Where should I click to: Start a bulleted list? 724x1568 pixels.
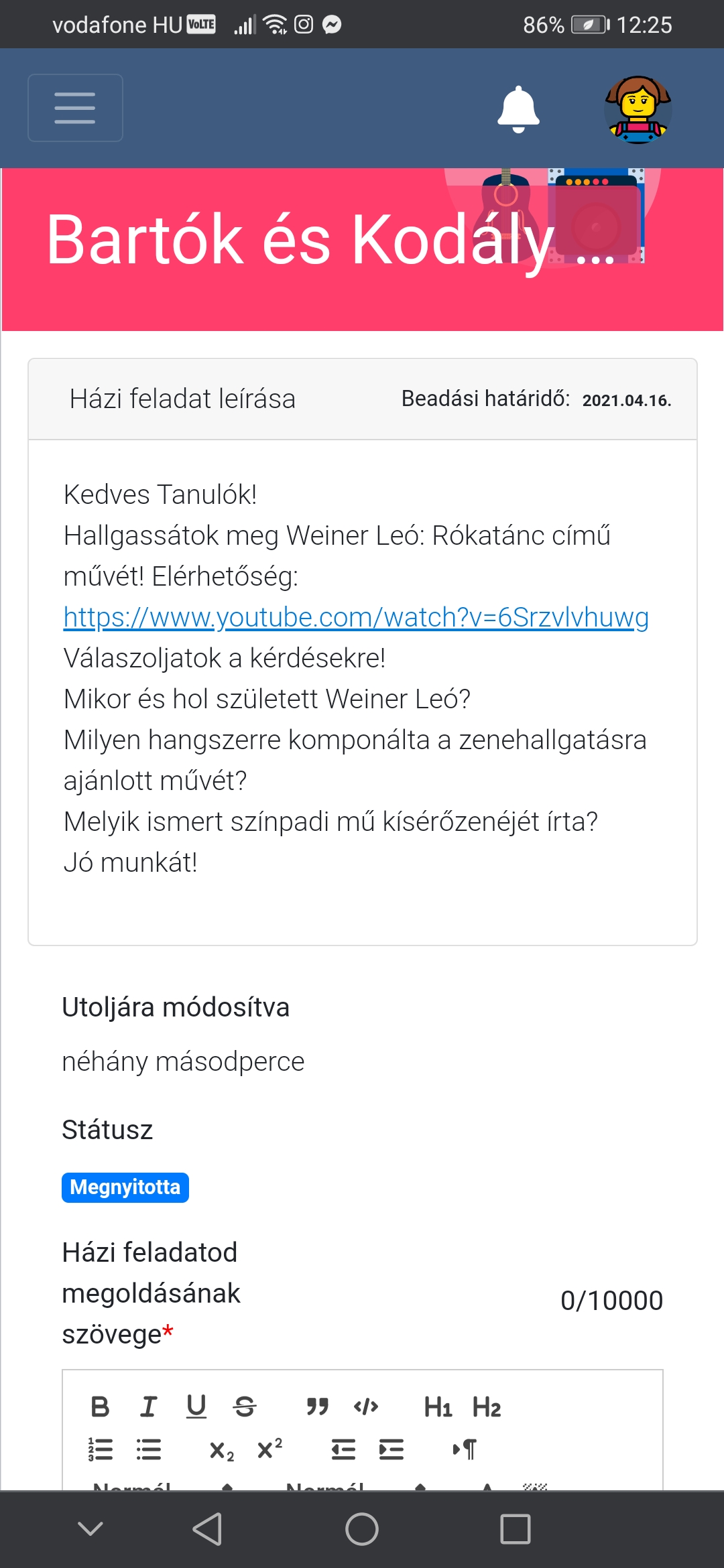click(x=149, y=1449)
